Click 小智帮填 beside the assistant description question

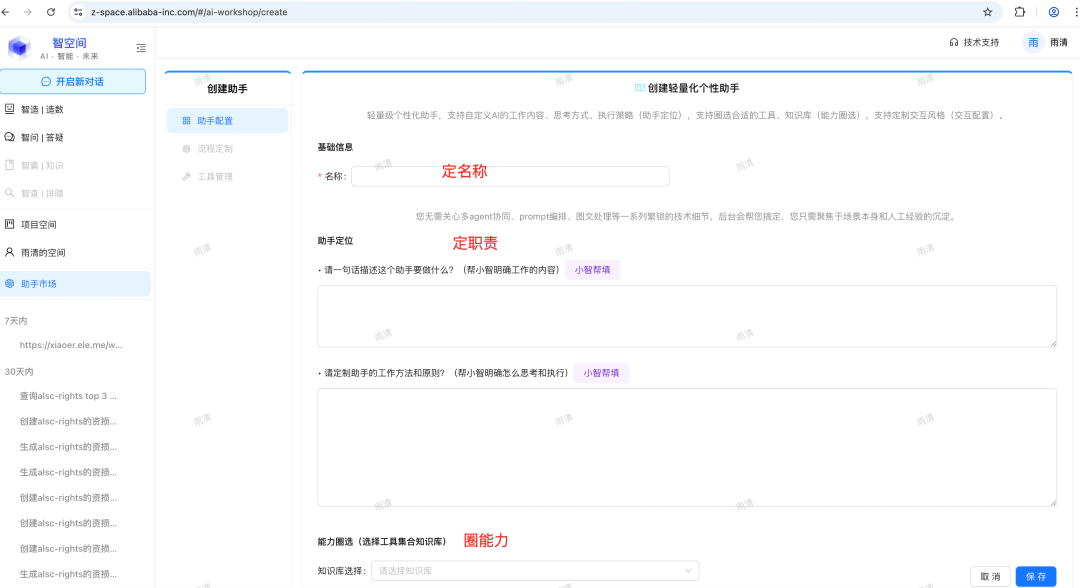coord(592,270)
